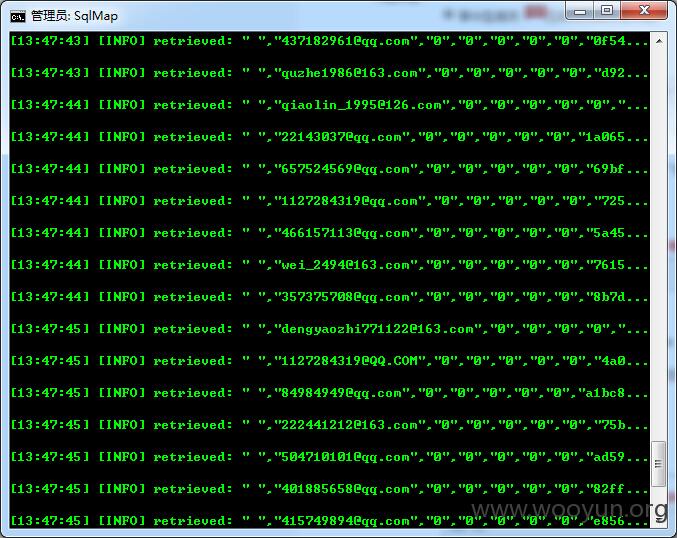
Task: Click the scrollbar up arrow
Action: pos(658,41)
